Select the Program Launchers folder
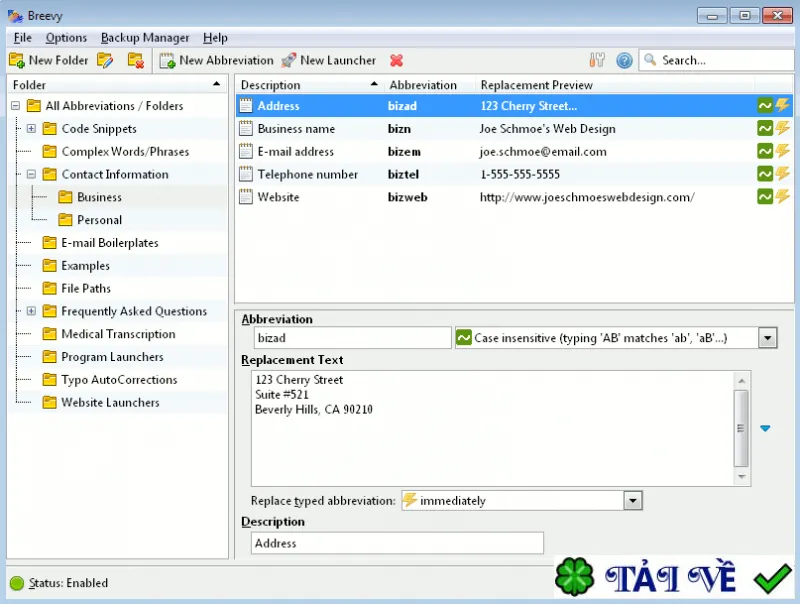This screenshot has width=800, height=604. [x=112, y=357]
